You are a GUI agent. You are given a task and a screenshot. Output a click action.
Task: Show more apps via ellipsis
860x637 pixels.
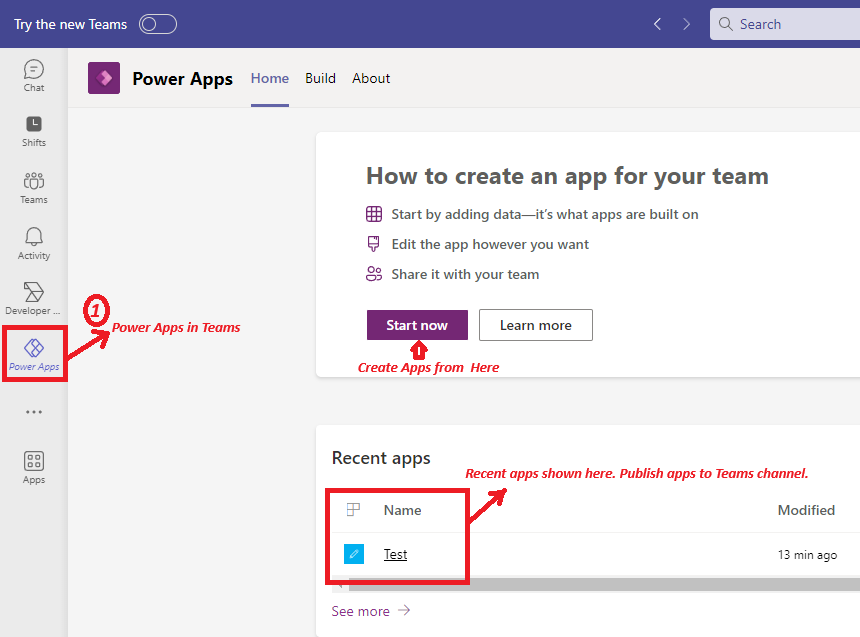click(x=34, y=411)
